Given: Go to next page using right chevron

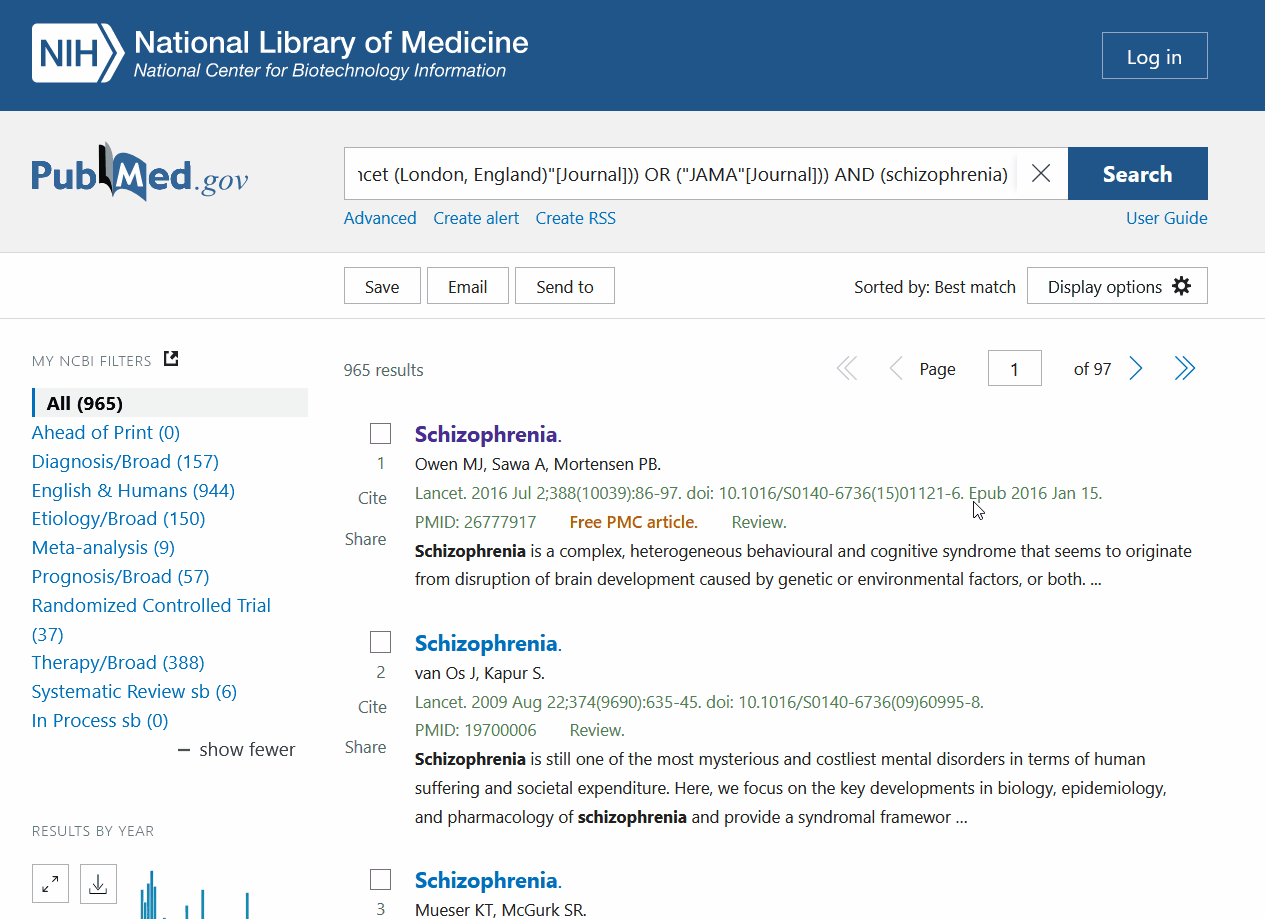Looking at the screenshot, I should pos(1135,368).
